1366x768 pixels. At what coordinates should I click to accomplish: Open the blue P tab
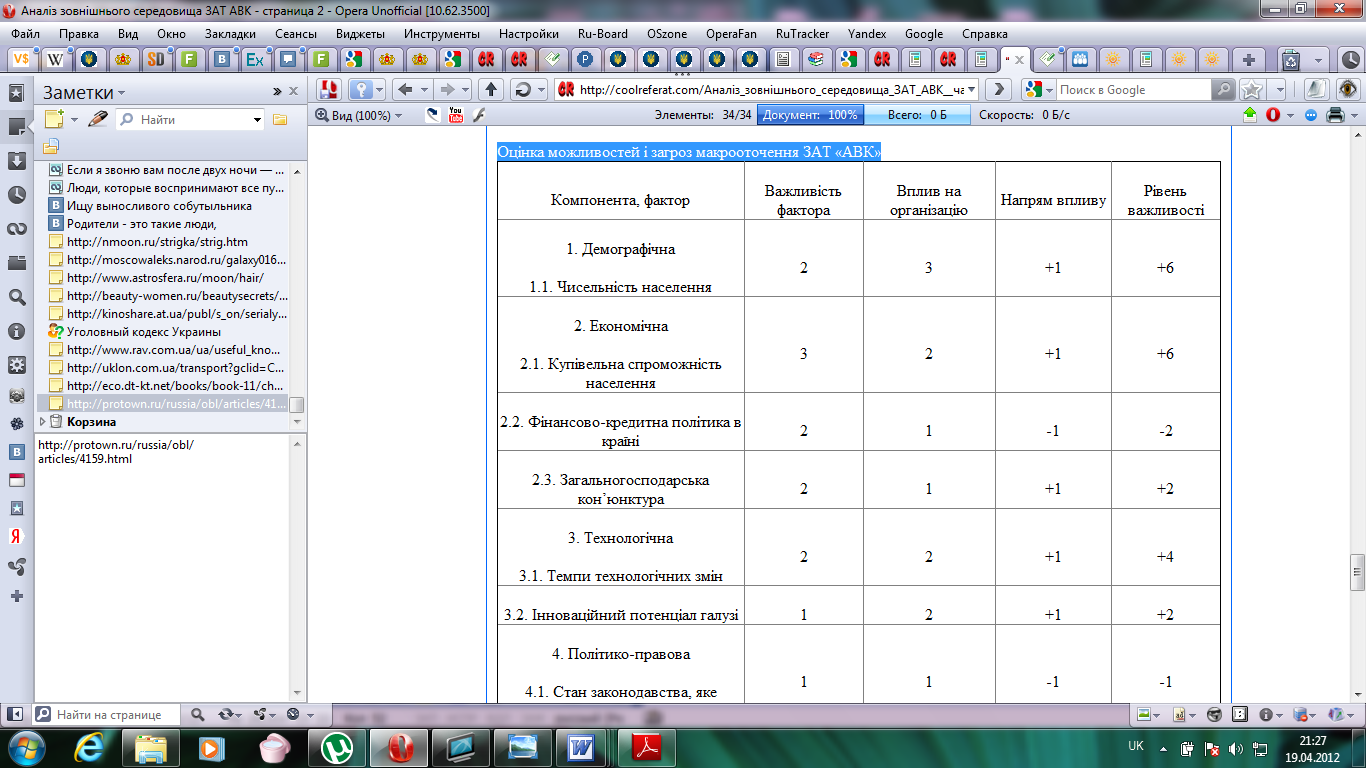(x=585, y=59)
